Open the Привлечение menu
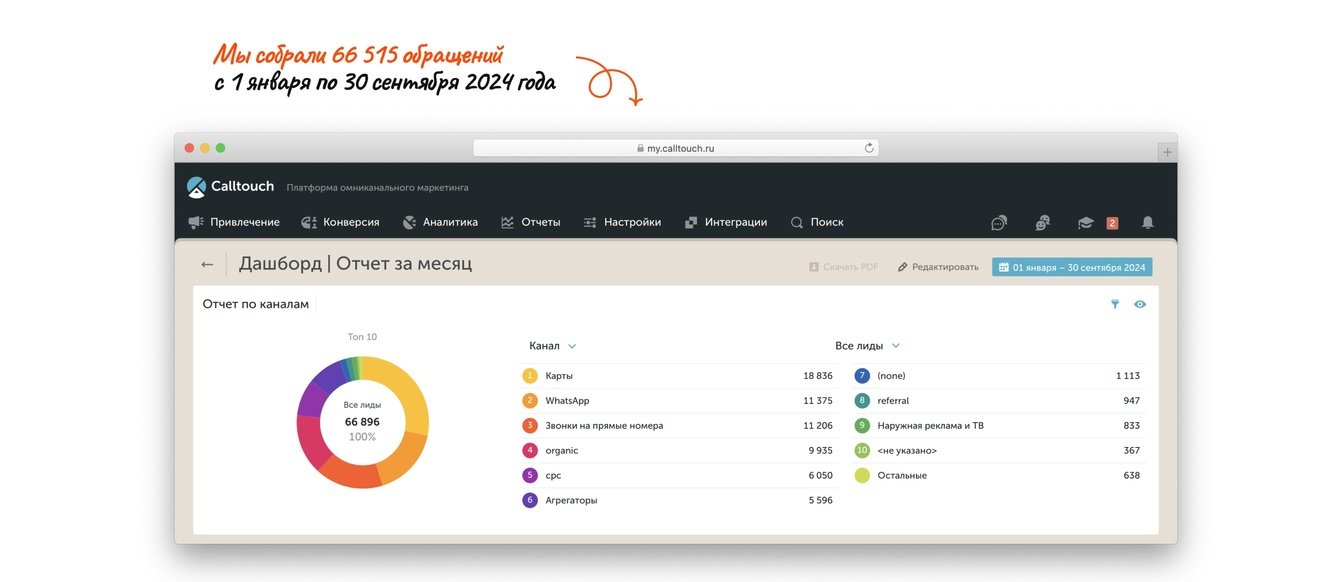The width and height of the screenshot is (1340, 582). click(x=234, y=222)
